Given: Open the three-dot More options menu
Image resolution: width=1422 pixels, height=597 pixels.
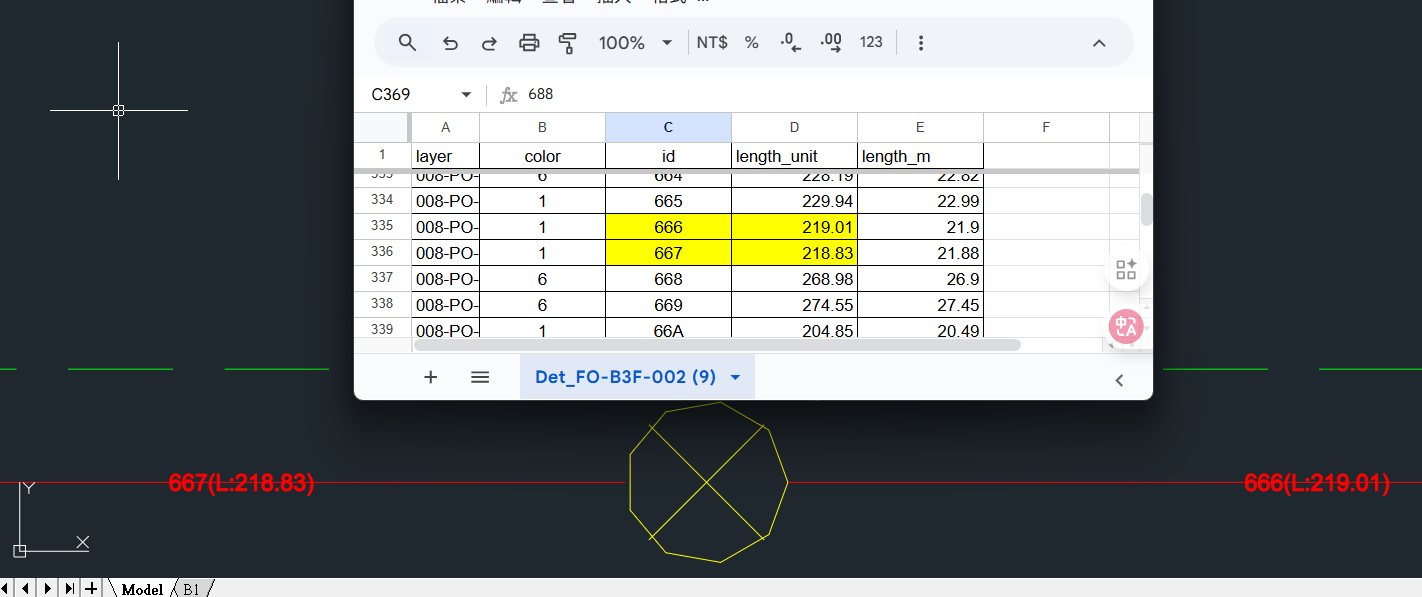Looking at the screenshot, I should 919,43.
